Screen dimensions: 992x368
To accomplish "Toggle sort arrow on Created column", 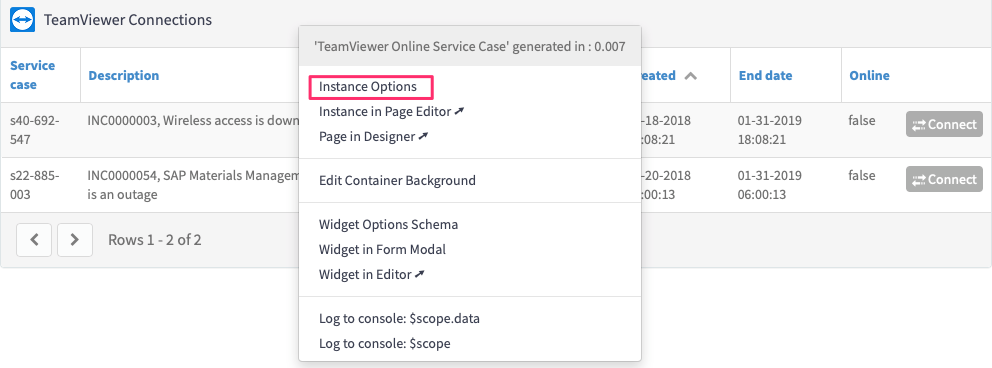I will pyautogui.click(x=691, y=76).
